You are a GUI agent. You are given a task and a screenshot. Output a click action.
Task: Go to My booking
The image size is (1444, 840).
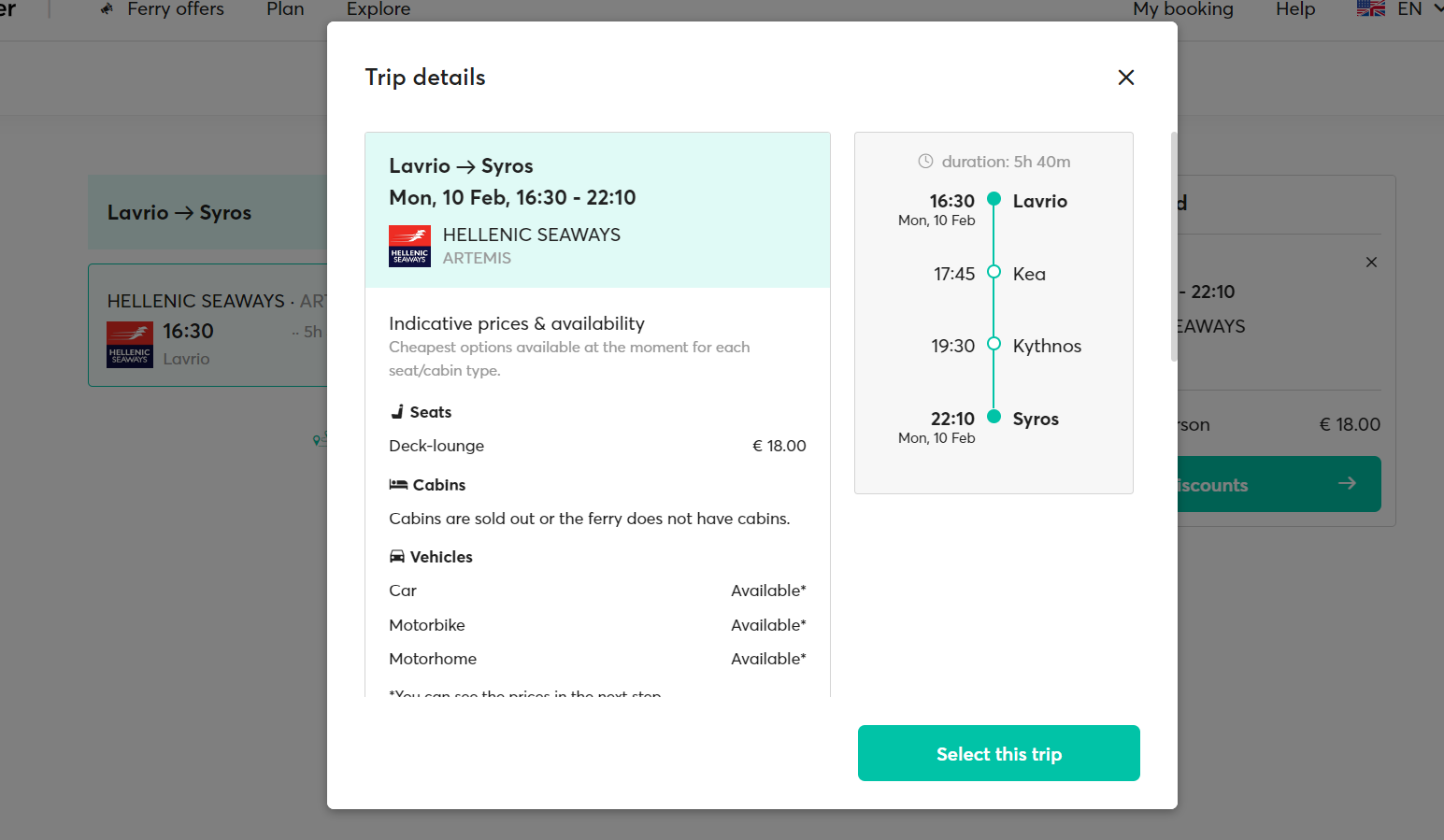[1182, 9]
